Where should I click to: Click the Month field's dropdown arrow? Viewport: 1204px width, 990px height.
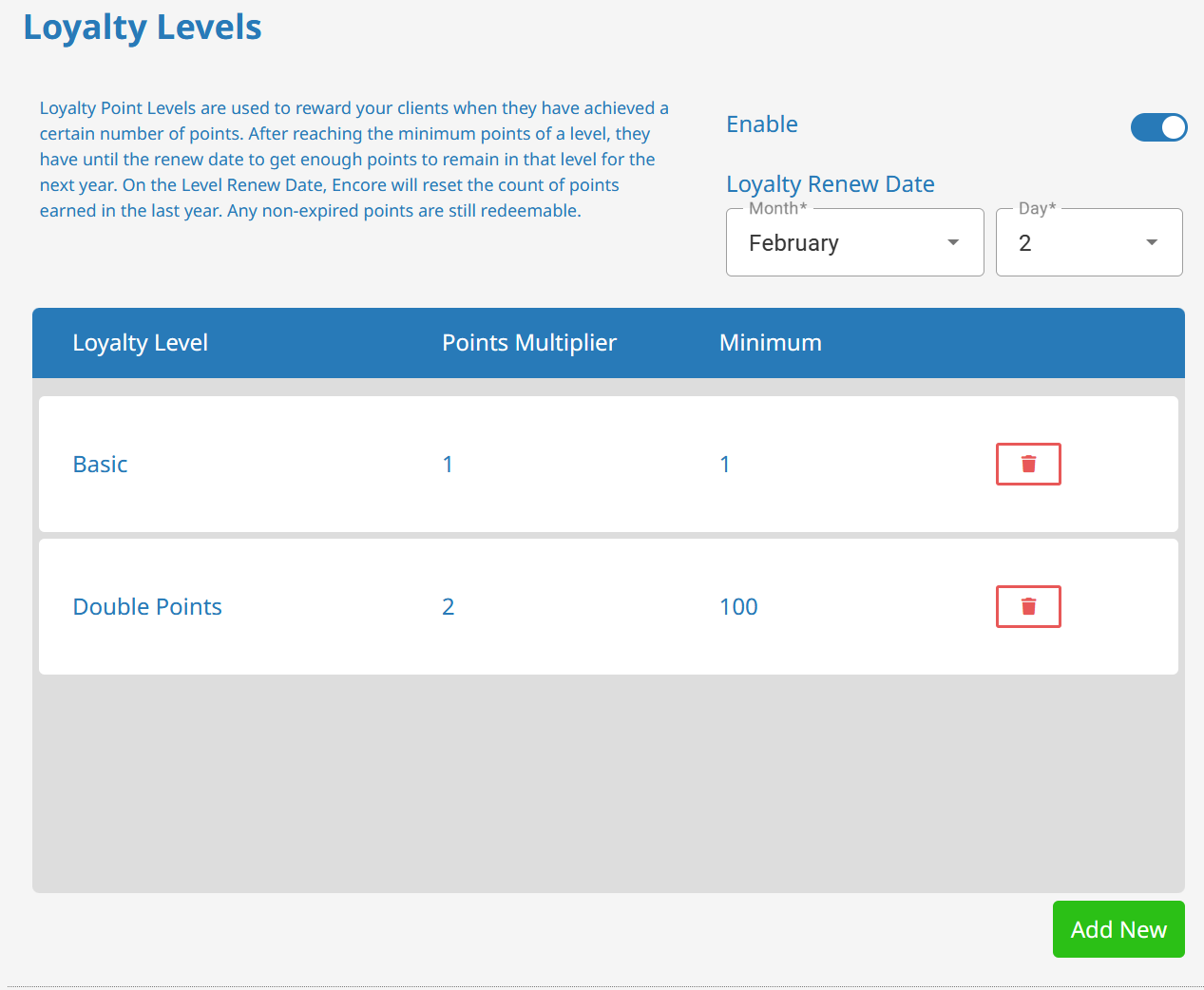953,243
